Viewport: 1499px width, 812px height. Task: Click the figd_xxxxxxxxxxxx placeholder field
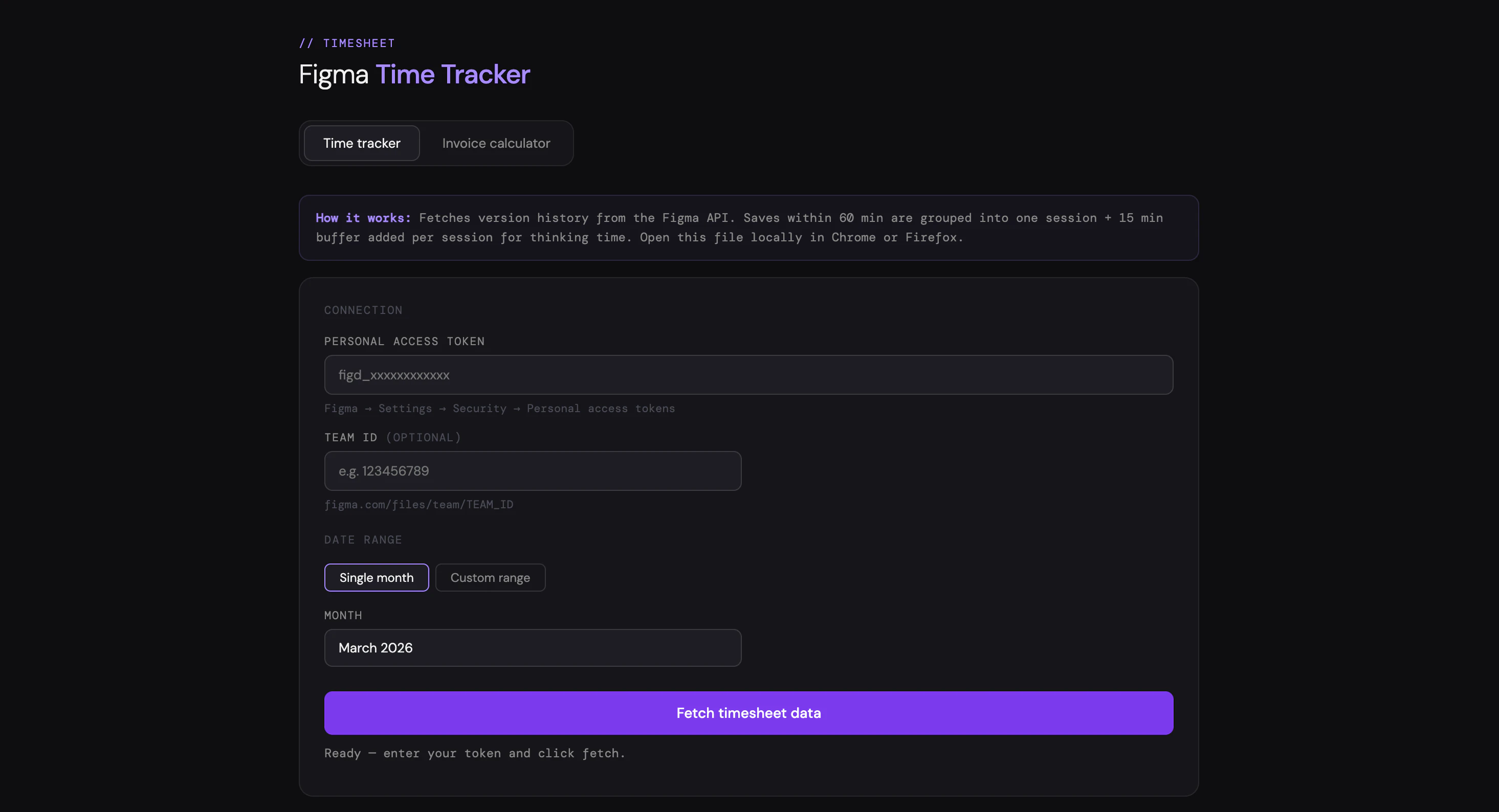(x=748, y=375)
